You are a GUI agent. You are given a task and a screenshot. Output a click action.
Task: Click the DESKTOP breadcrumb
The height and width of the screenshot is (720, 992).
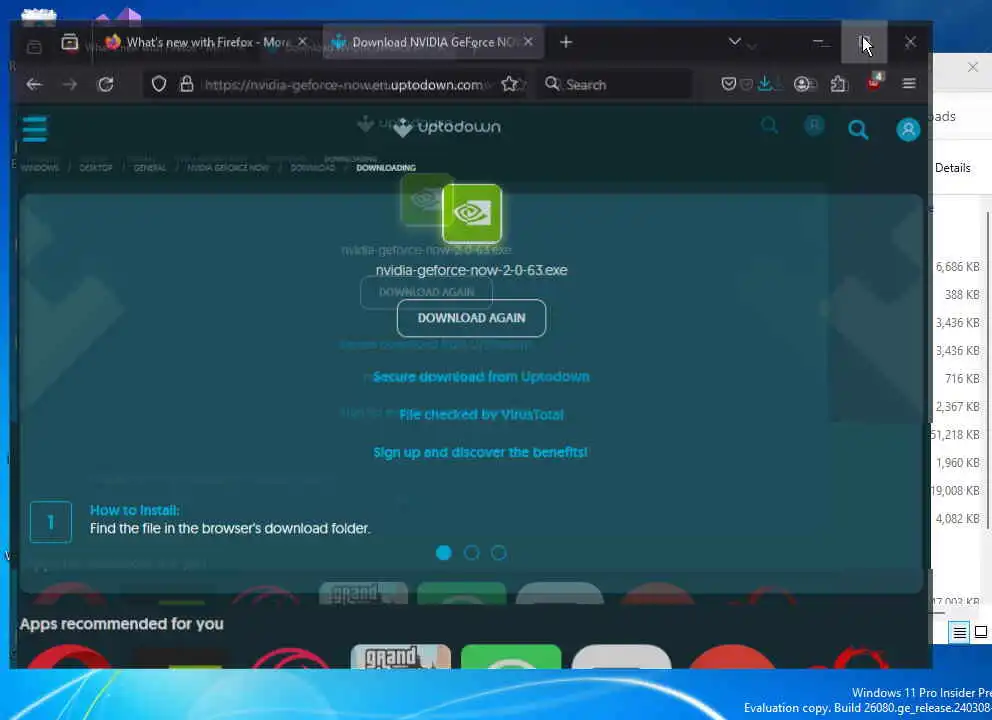(96, 168)
